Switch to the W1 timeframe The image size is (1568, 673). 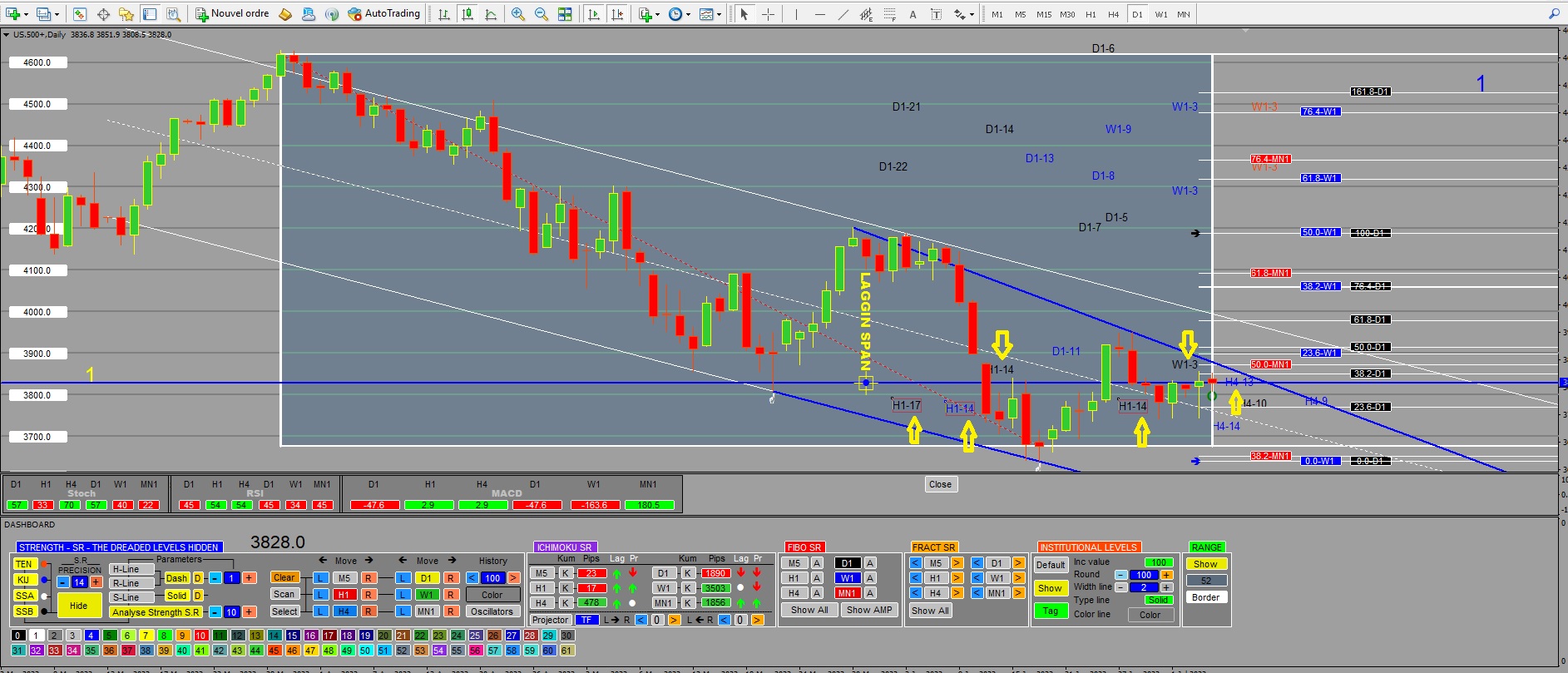pos(1160,14)
